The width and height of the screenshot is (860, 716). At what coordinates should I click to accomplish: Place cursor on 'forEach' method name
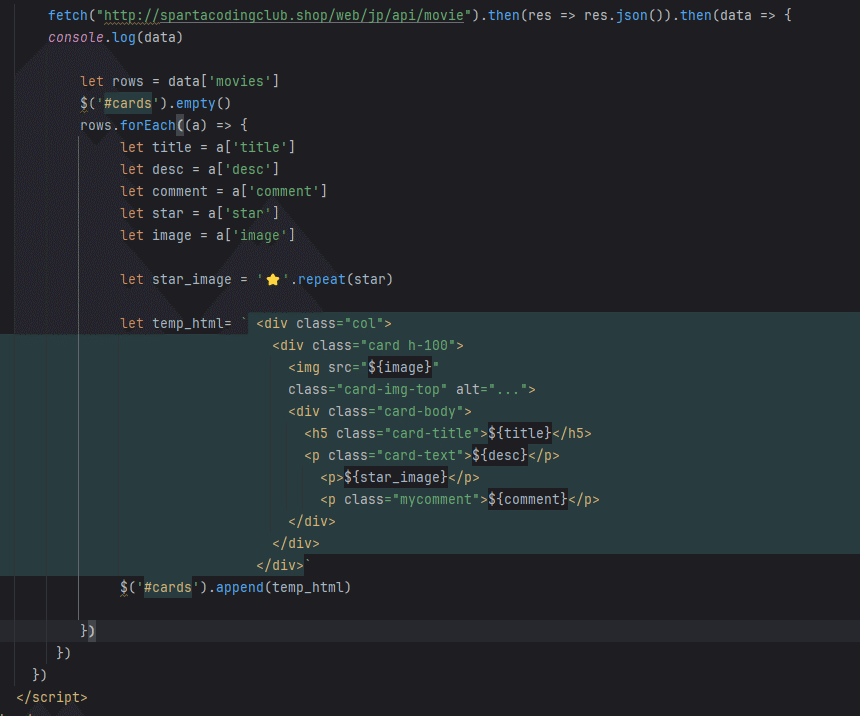(x=148, y=125)
